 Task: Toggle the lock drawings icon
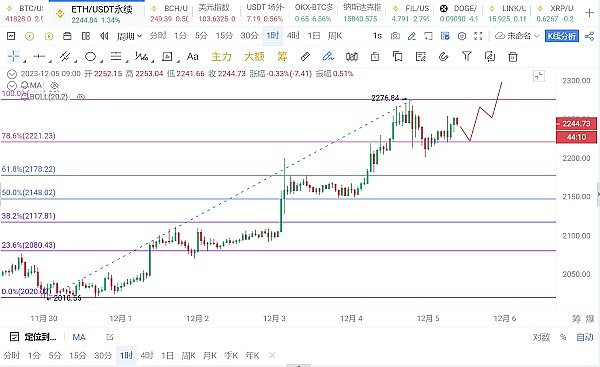pos(375,57)
